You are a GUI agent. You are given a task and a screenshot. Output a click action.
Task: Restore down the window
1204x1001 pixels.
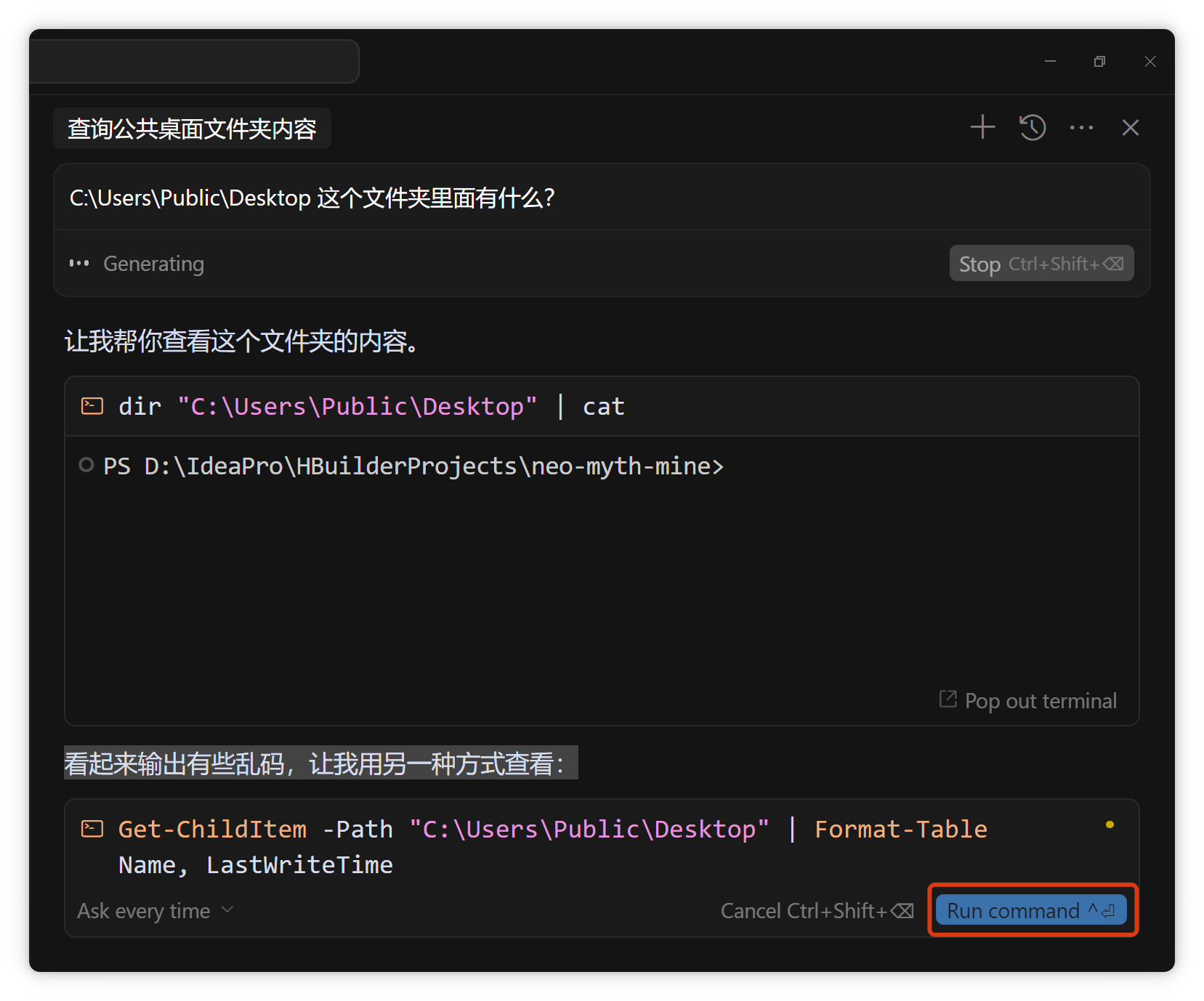click(x=1099, y=62)
